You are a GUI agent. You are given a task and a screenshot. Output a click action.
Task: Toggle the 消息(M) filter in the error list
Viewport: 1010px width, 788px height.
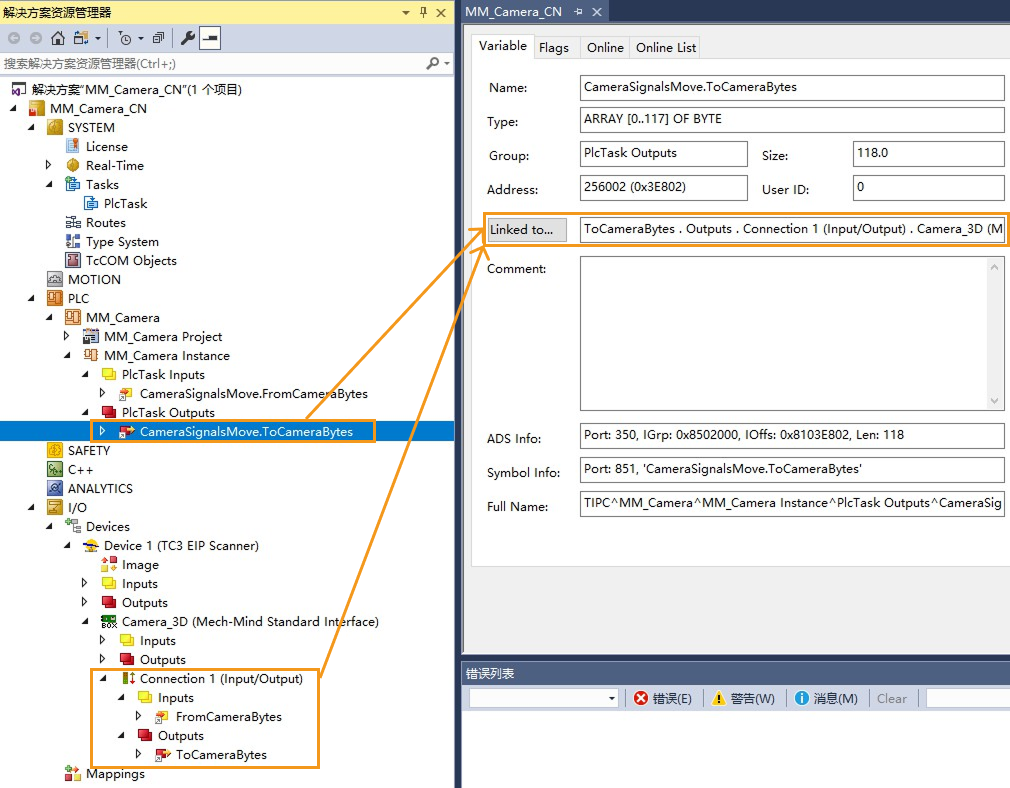click(827, 698)
